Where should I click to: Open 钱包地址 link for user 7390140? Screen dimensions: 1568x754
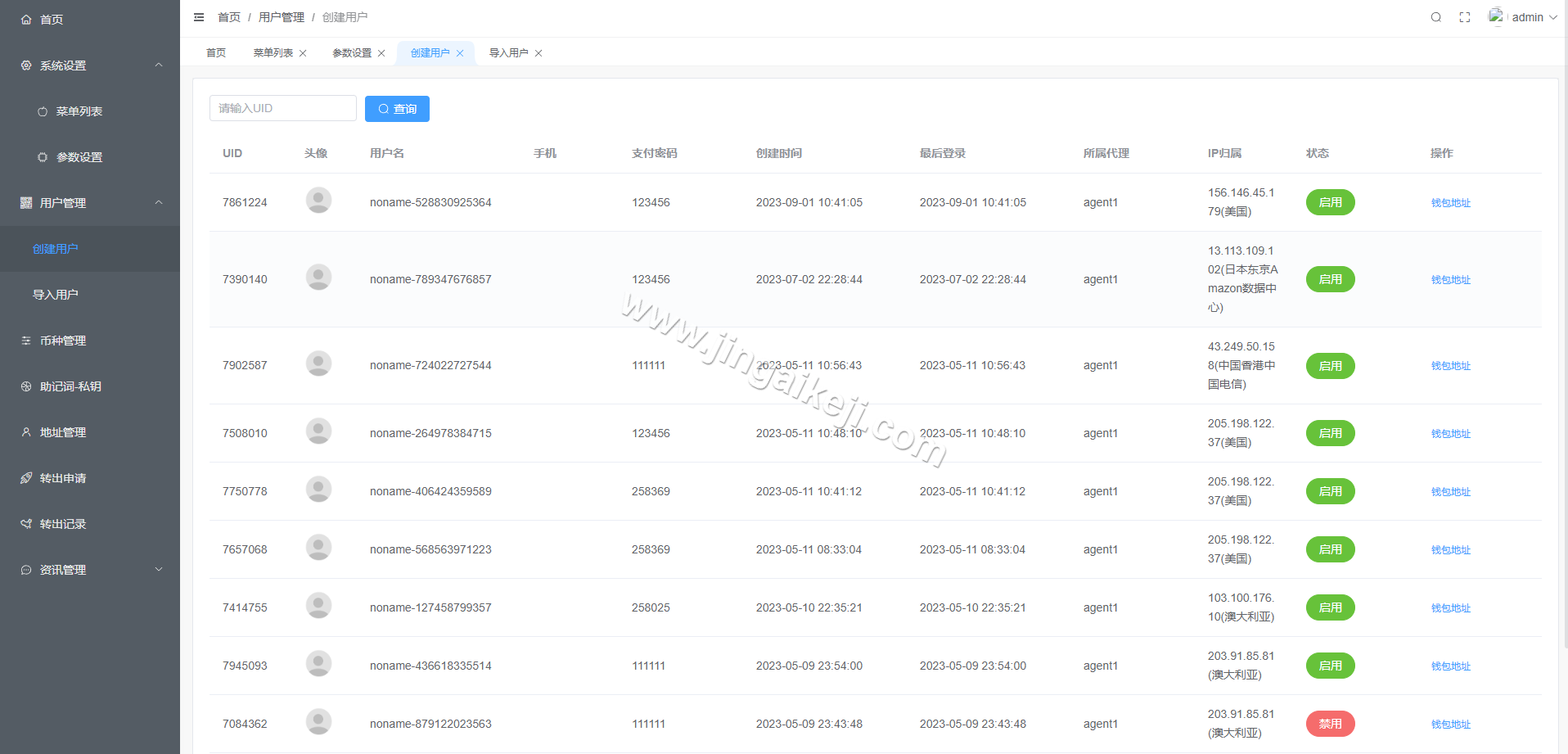pos(1450,280)
